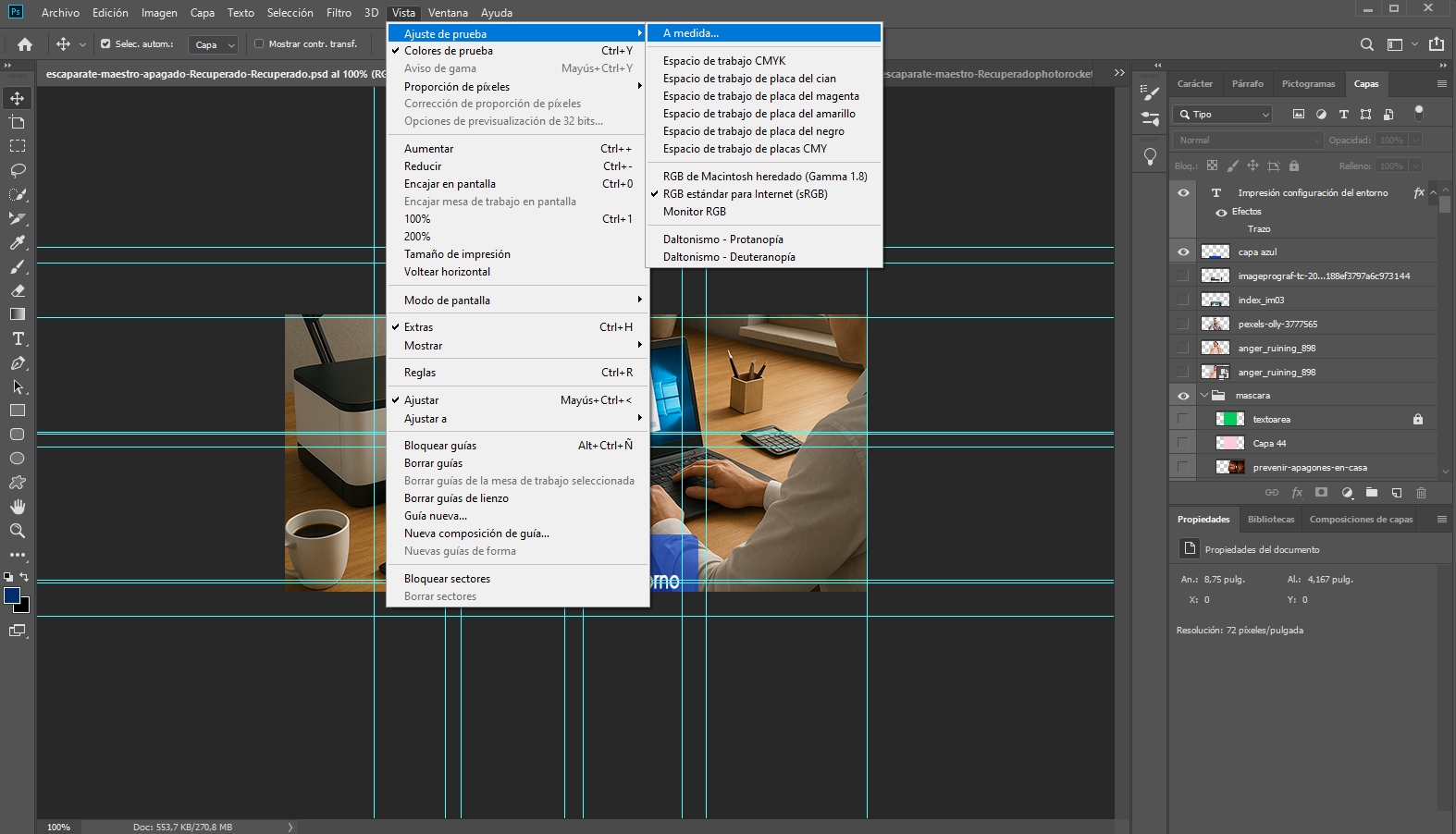Open the Capa auto-select dropdown
The width and height of the screenshot is (1456, 834).
click(x=214, y=44)
